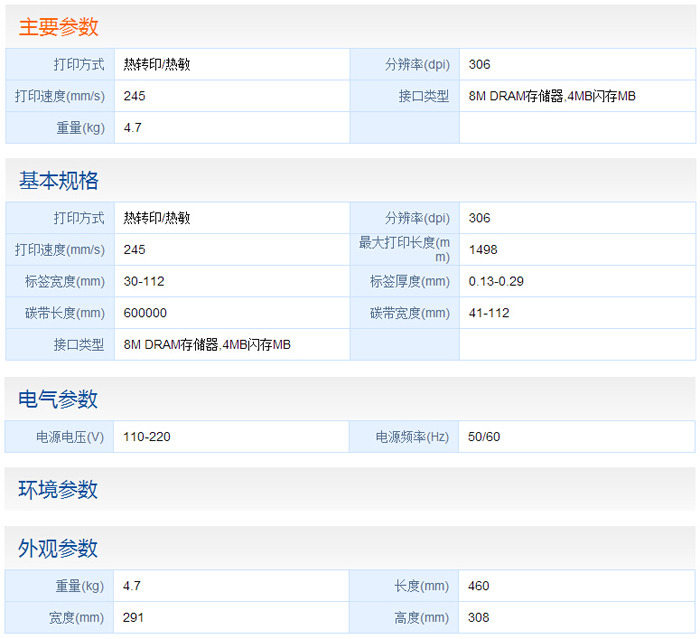Click the 41-112 ribbon width value
Screen dimensions: 700x639
pos(489,313)
